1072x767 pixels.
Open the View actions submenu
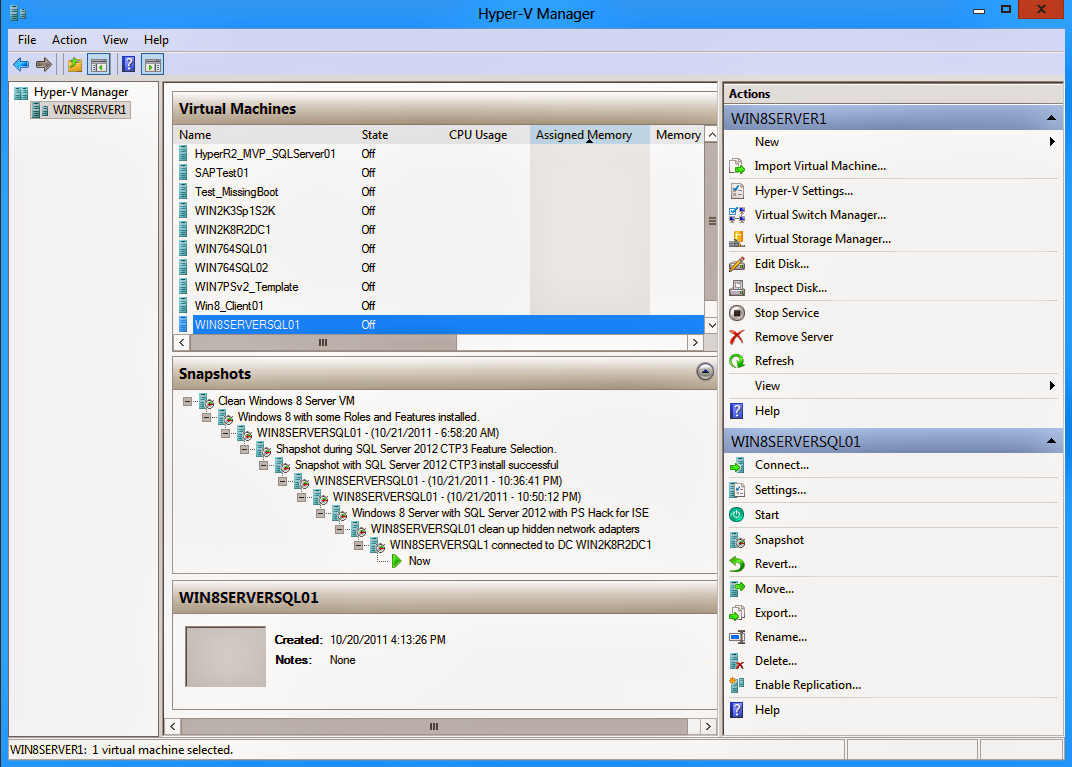click(x=767, y=385)
